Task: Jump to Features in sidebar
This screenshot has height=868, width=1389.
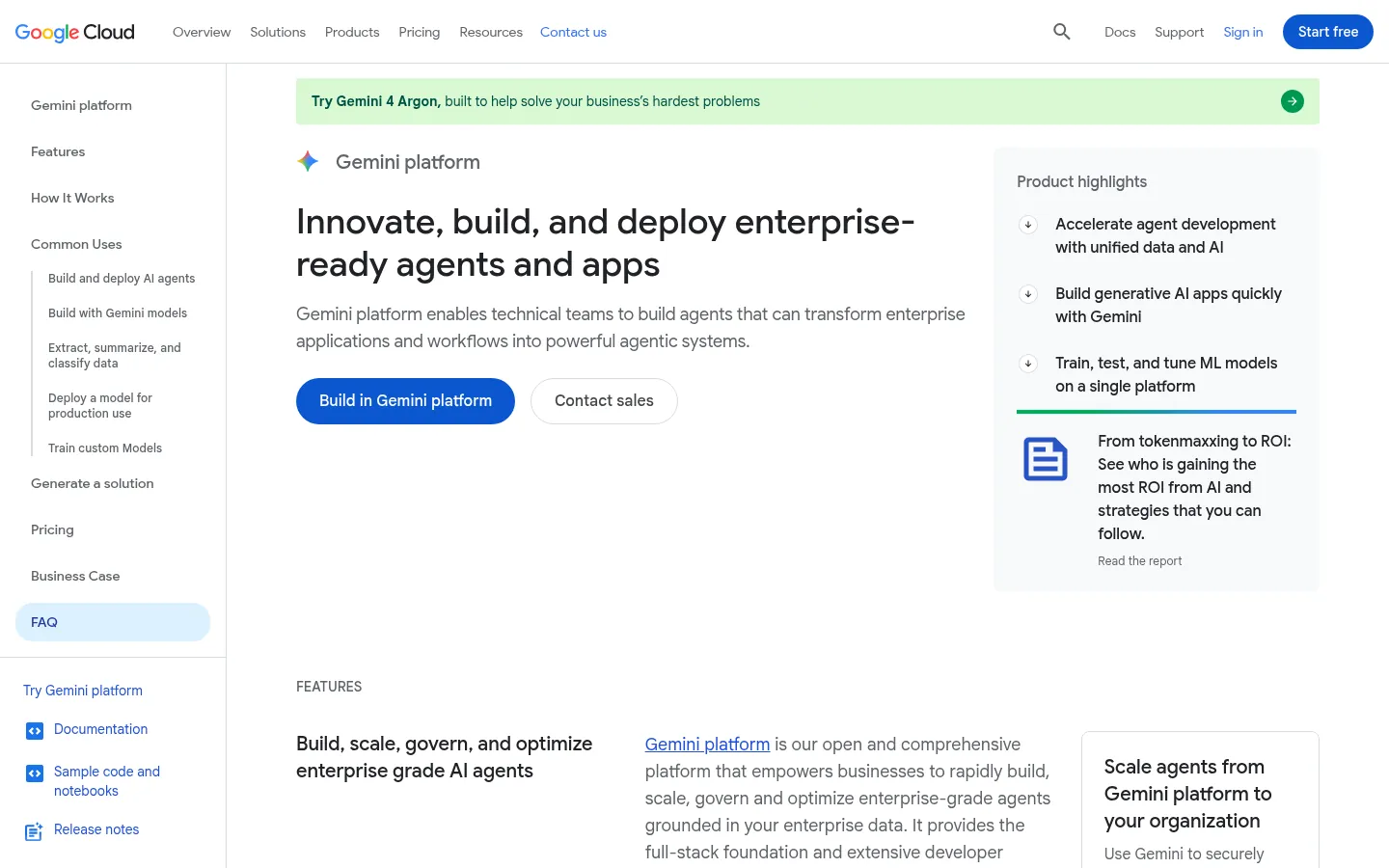Action: click(58, 151)
